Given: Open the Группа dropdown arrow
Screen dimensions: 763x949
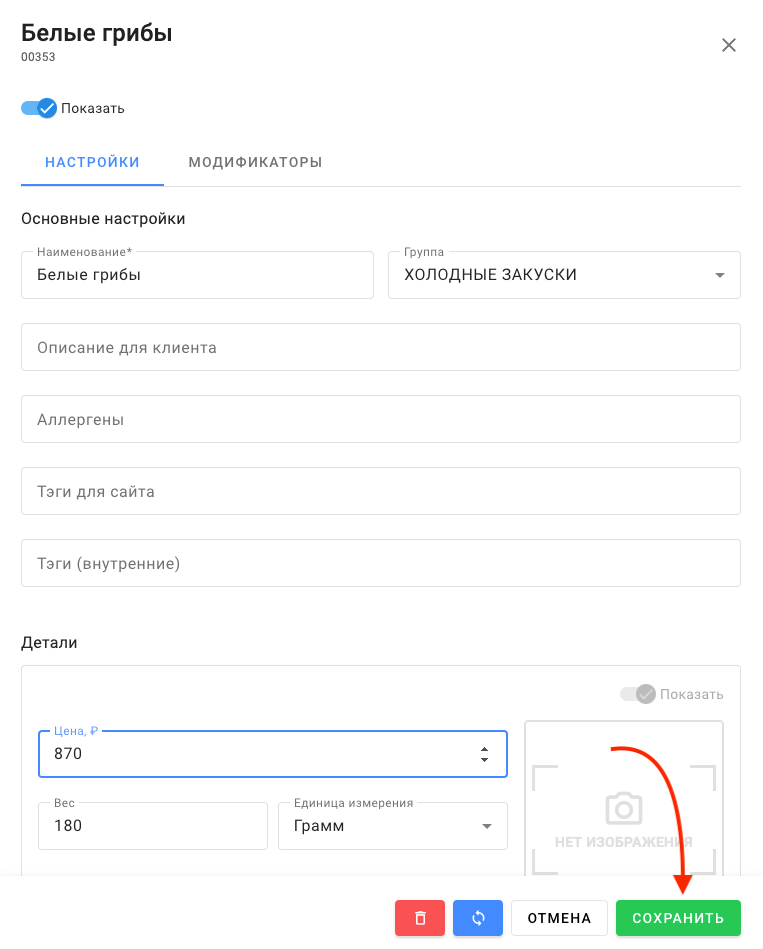Looking at the screenshot, I should [x=719, y=276].
